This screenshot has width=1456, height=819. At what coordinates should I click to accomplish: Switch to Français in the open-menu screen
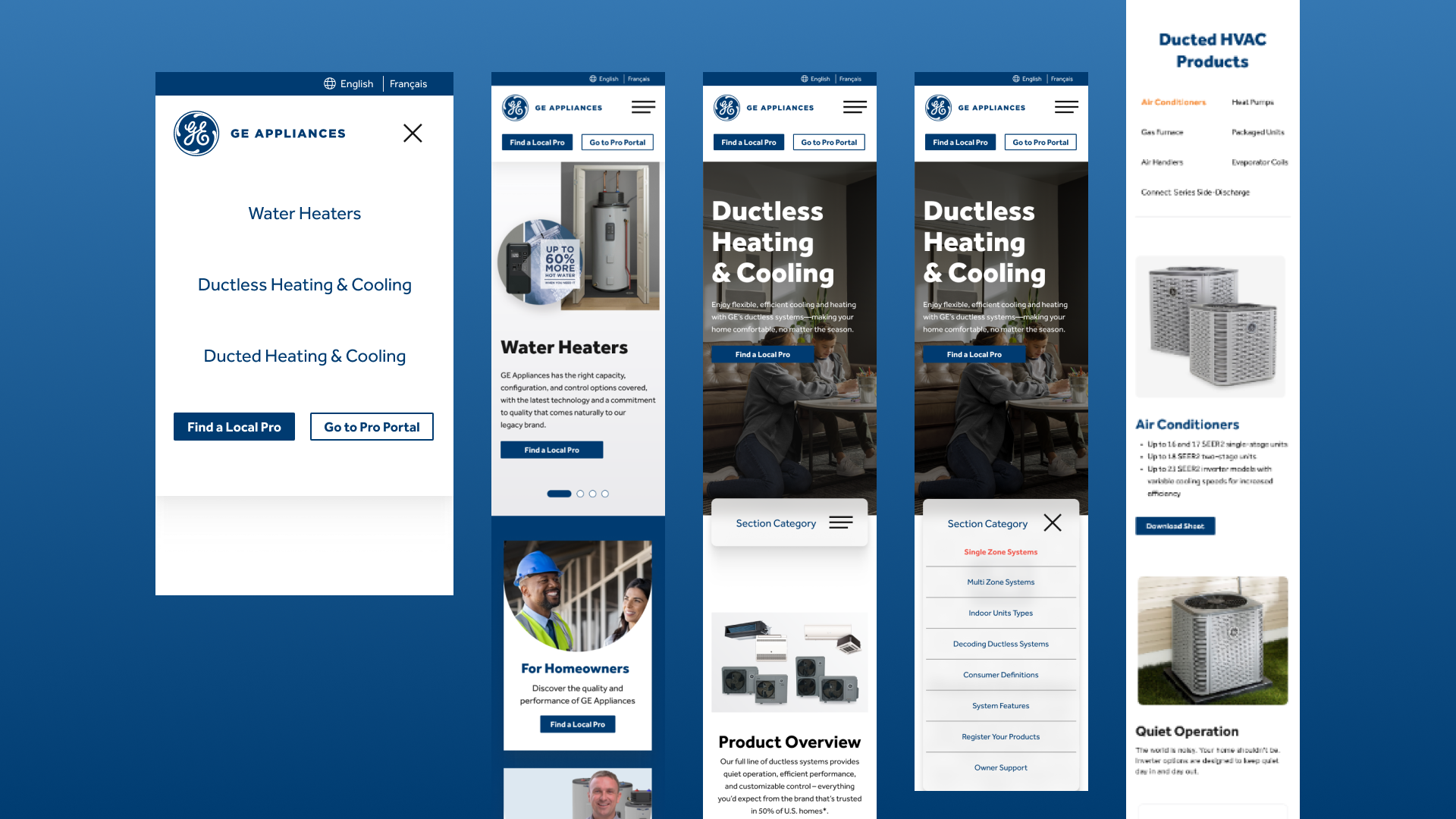click(408, 83)
